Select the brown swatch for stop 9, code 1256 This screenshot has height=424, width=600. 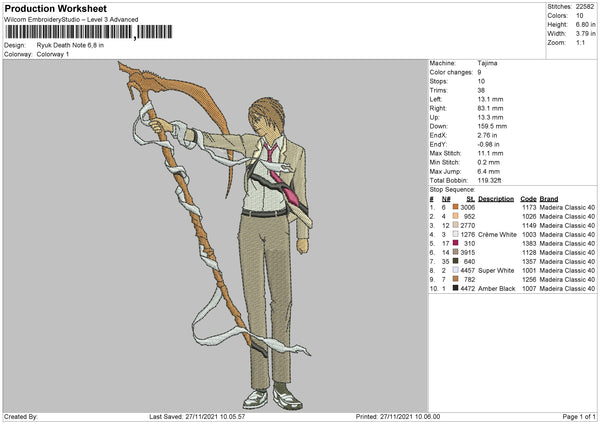[455, 279]
